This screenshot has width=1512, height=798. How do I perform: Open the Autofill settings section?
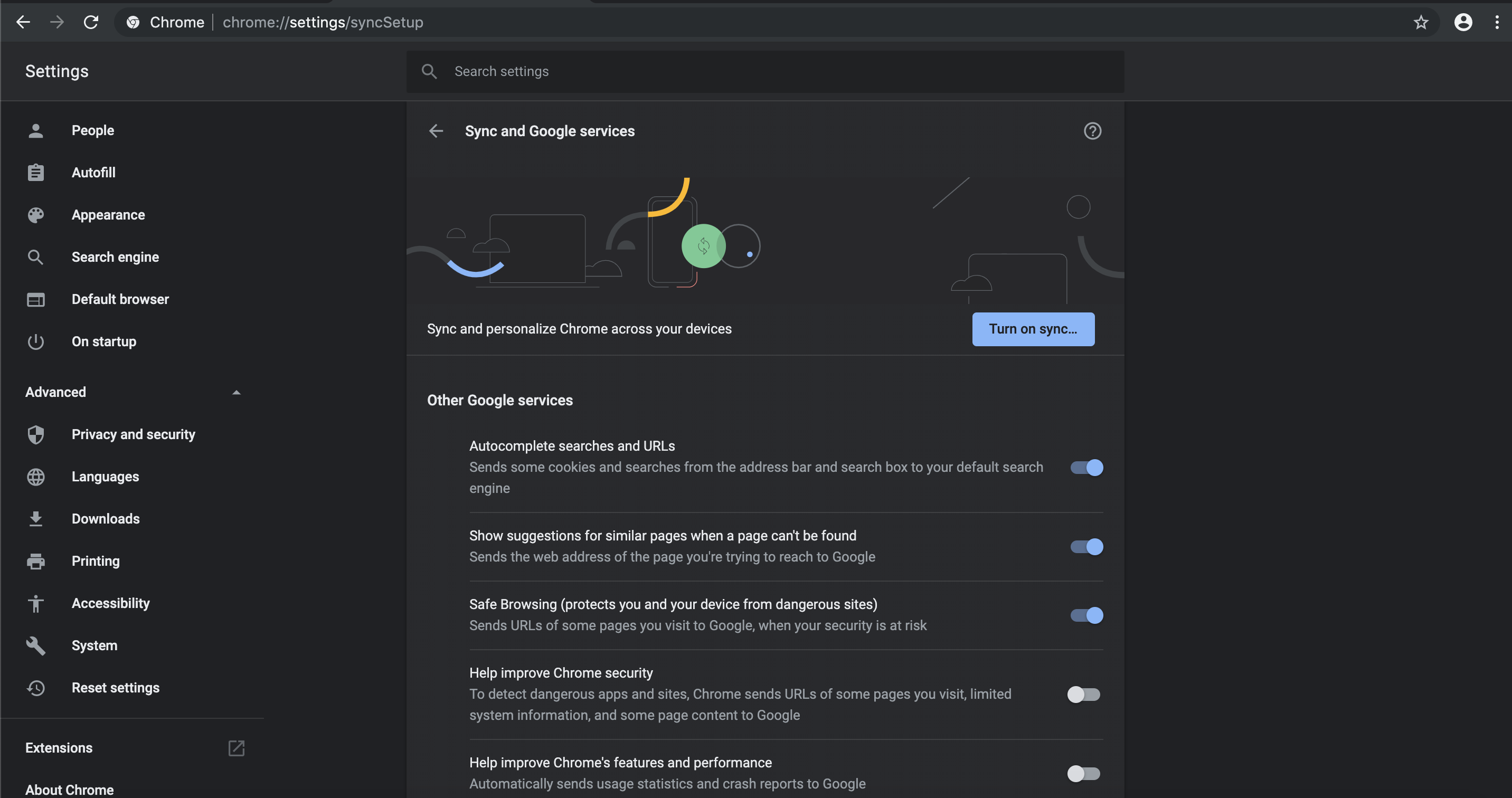coord(93,173)
